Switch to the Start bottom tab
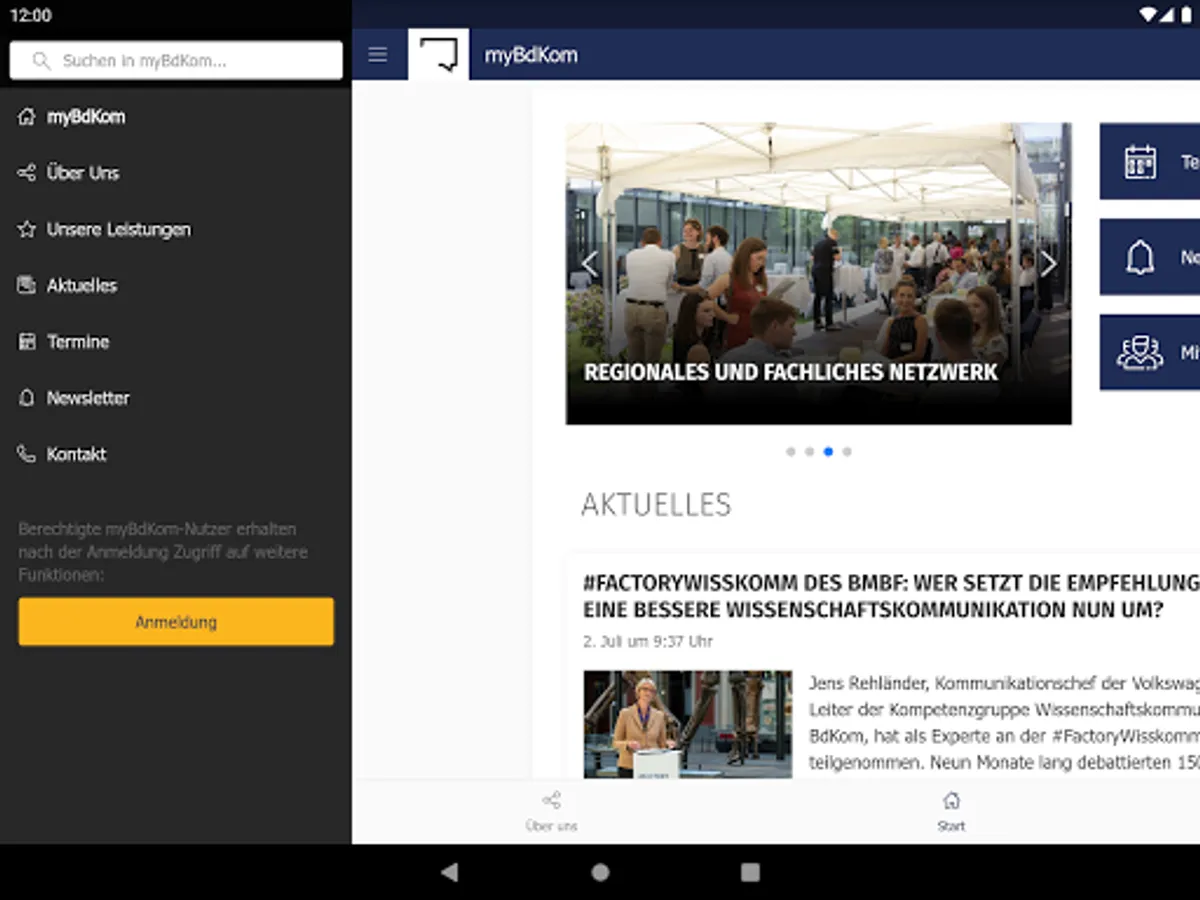 point(951,812)
